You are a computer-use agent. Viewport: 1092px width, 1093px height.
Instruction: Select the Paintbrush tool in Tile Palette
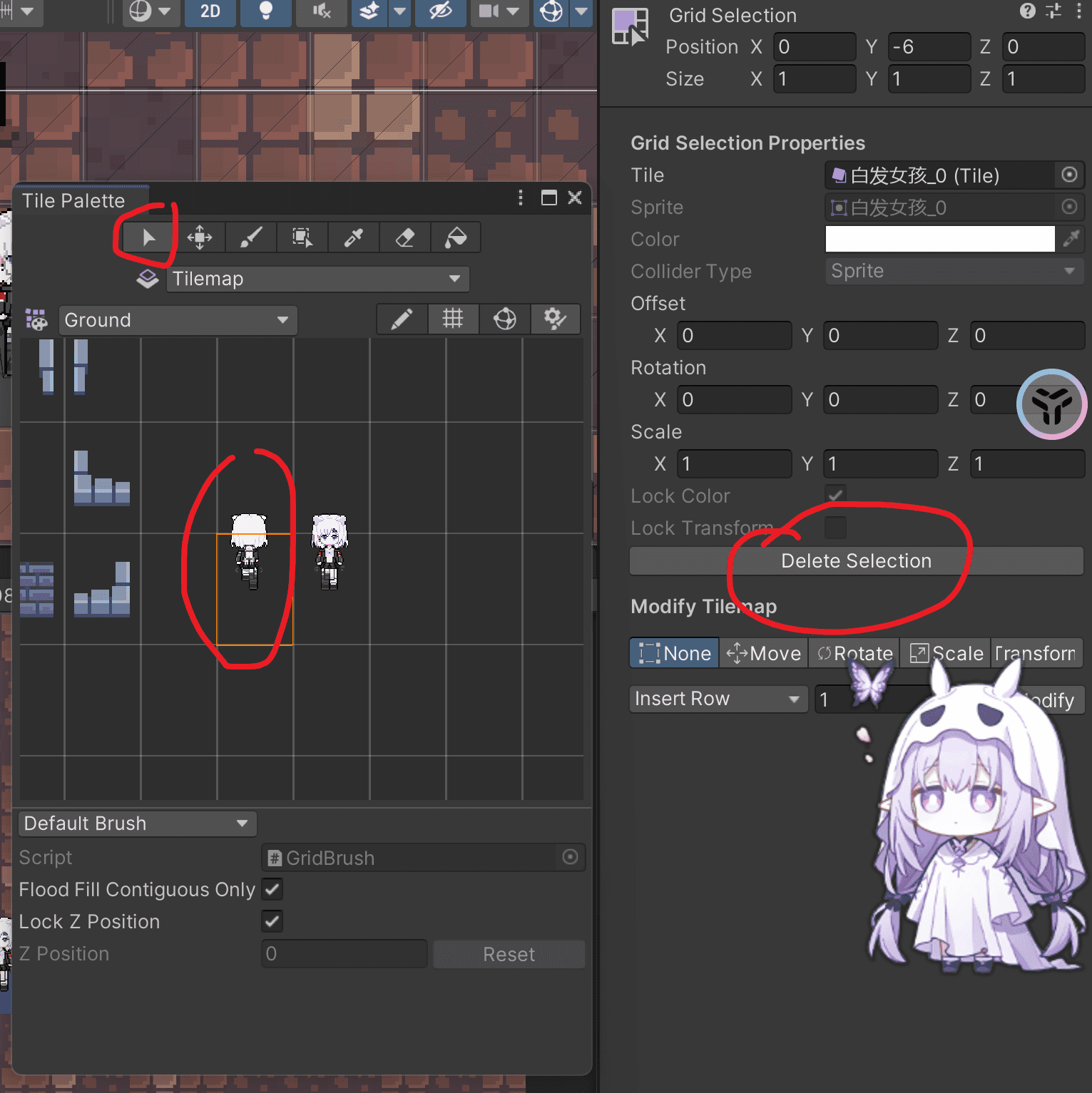(251, 237)
